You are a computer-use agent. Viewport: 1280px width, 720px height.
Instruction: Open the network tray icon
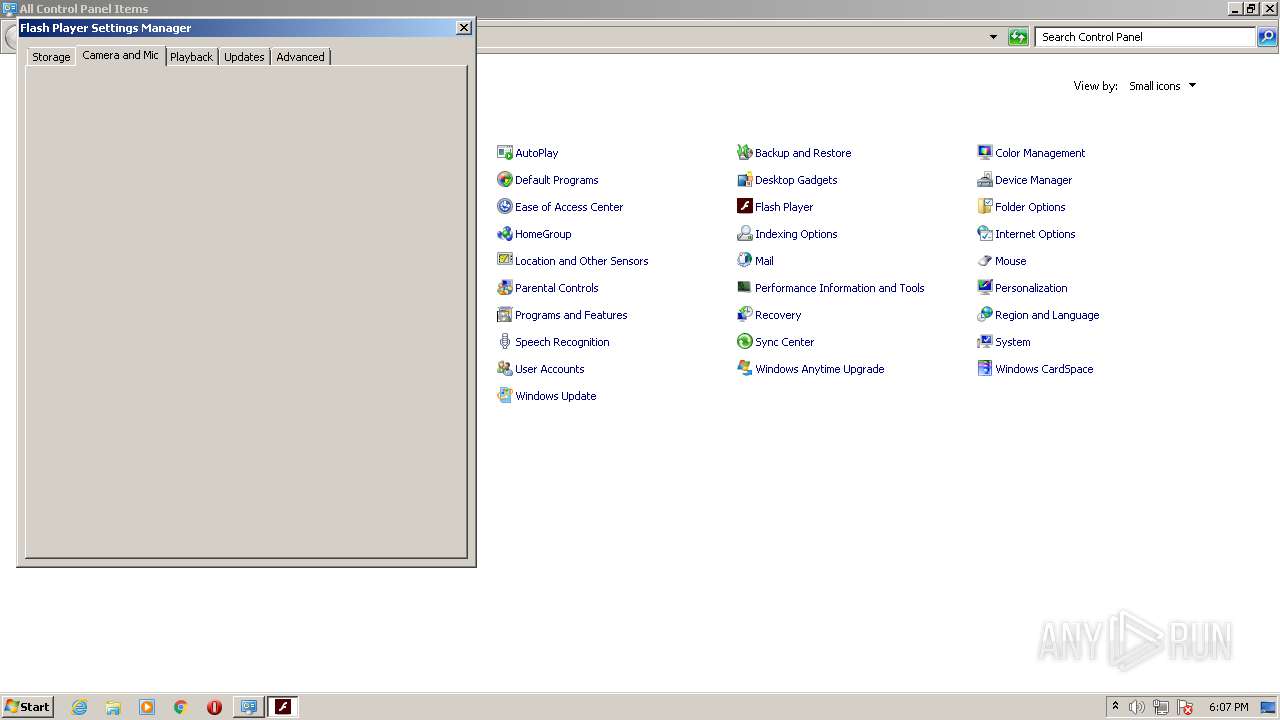[1161, 707]
